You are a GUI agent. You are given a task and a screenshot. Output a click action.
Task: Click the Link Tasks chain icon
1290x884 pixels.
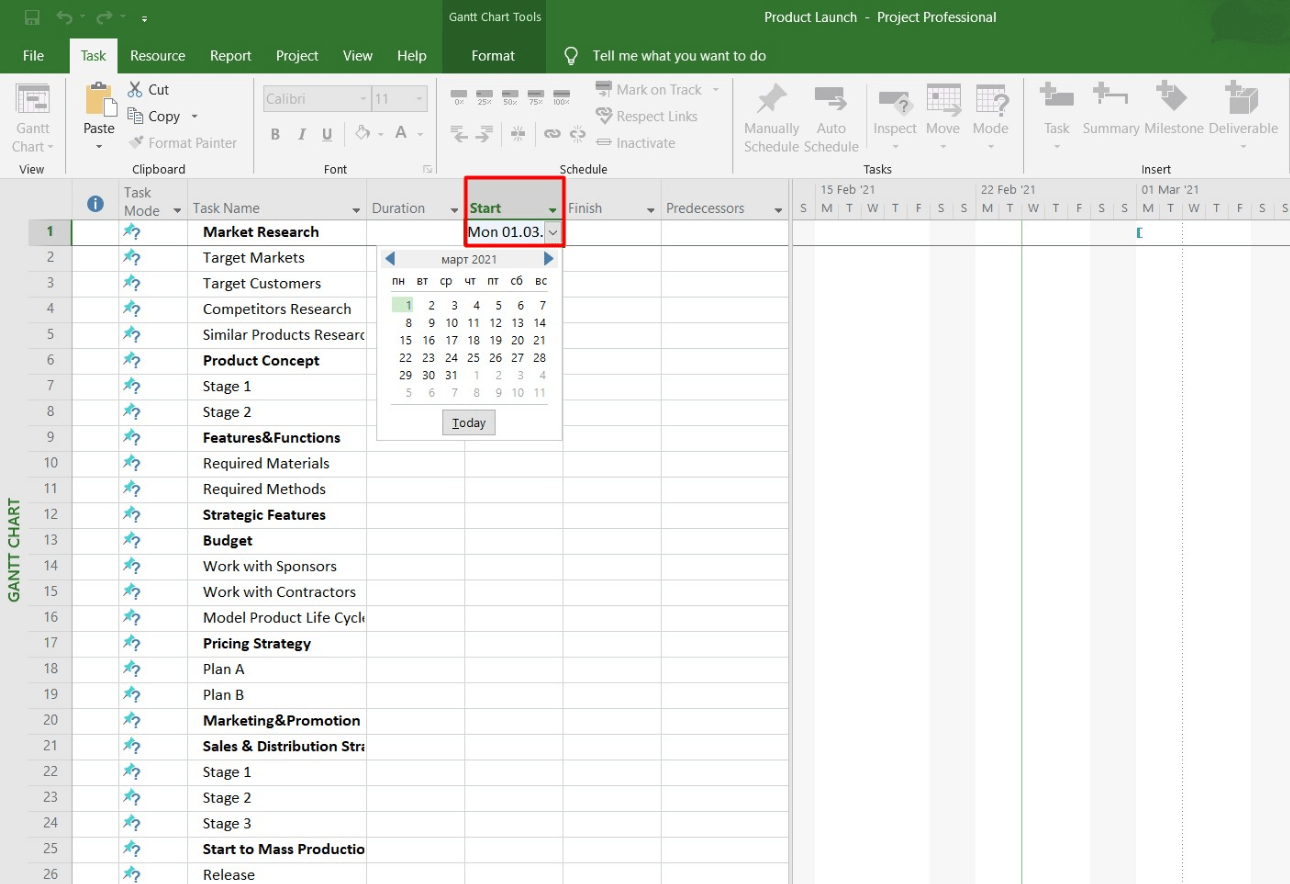[x=552, y=133]
